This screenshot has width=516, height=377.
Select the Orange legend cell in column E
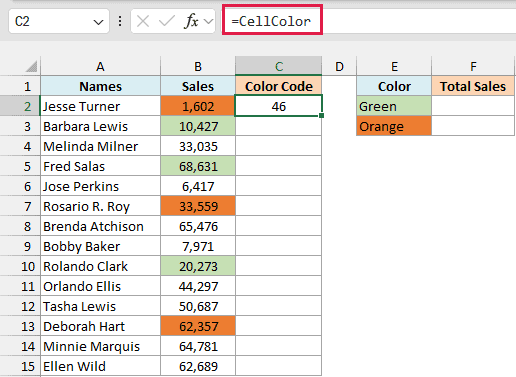[x=394, y=126]
